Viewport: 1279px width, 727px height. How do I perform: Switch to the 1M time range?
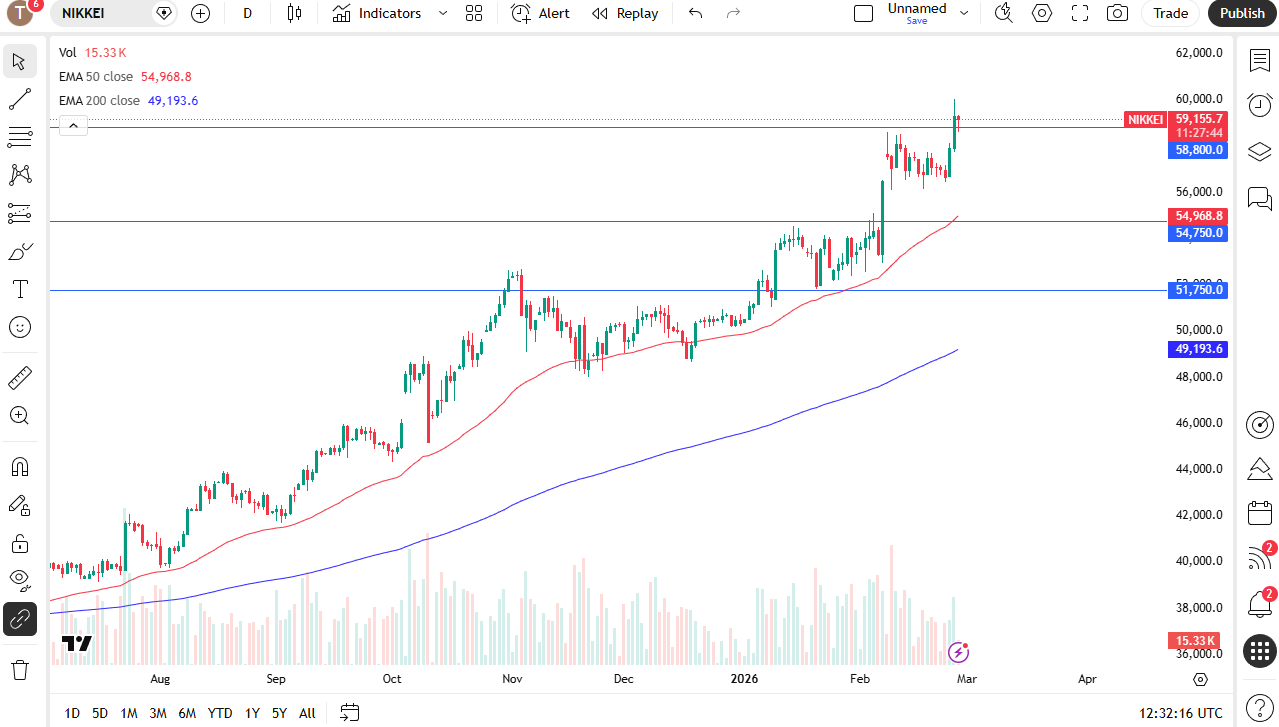tap(129, 713)
